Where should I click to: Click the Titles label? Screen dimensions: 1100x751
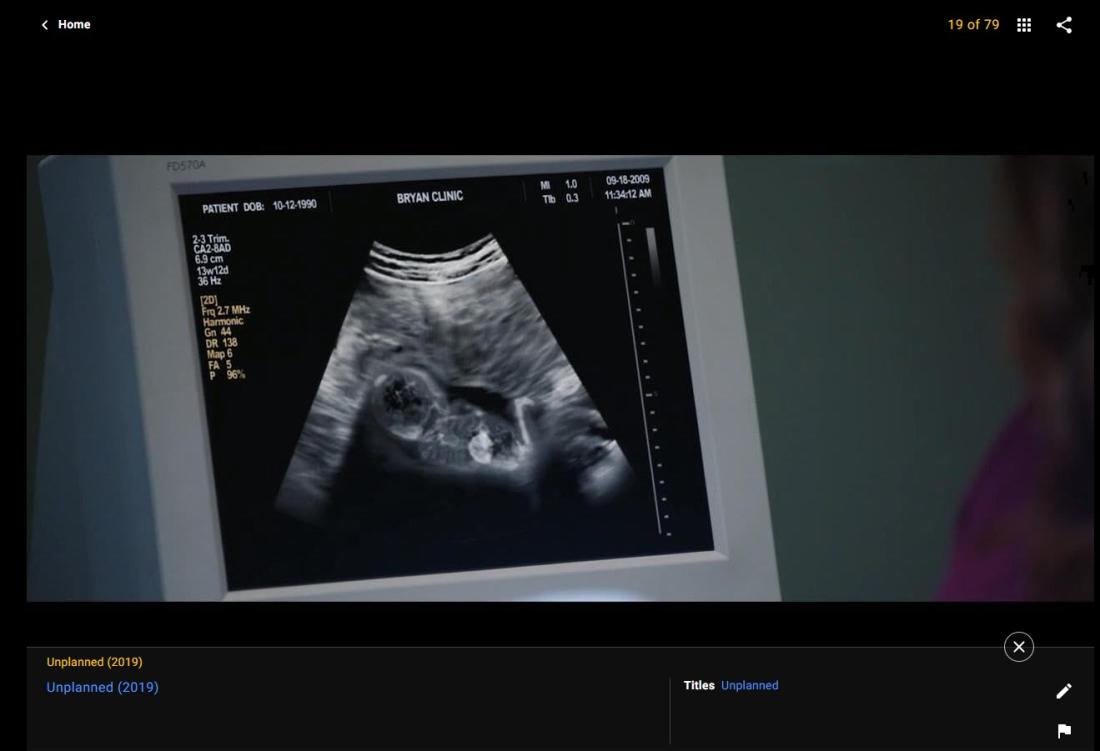699,685
